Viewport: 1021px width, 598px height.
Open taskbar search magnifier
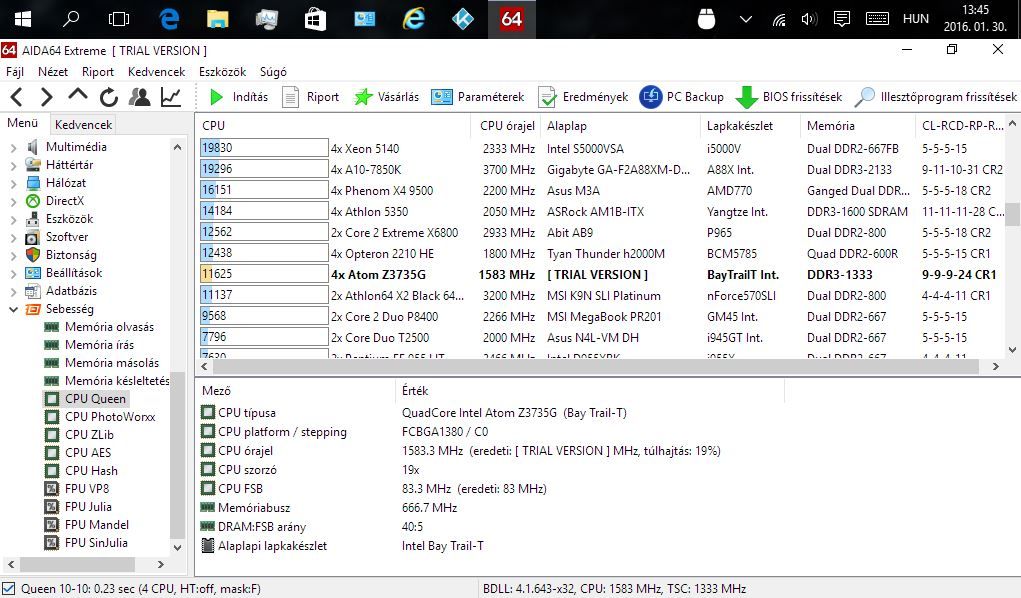[x=70, y=19]
